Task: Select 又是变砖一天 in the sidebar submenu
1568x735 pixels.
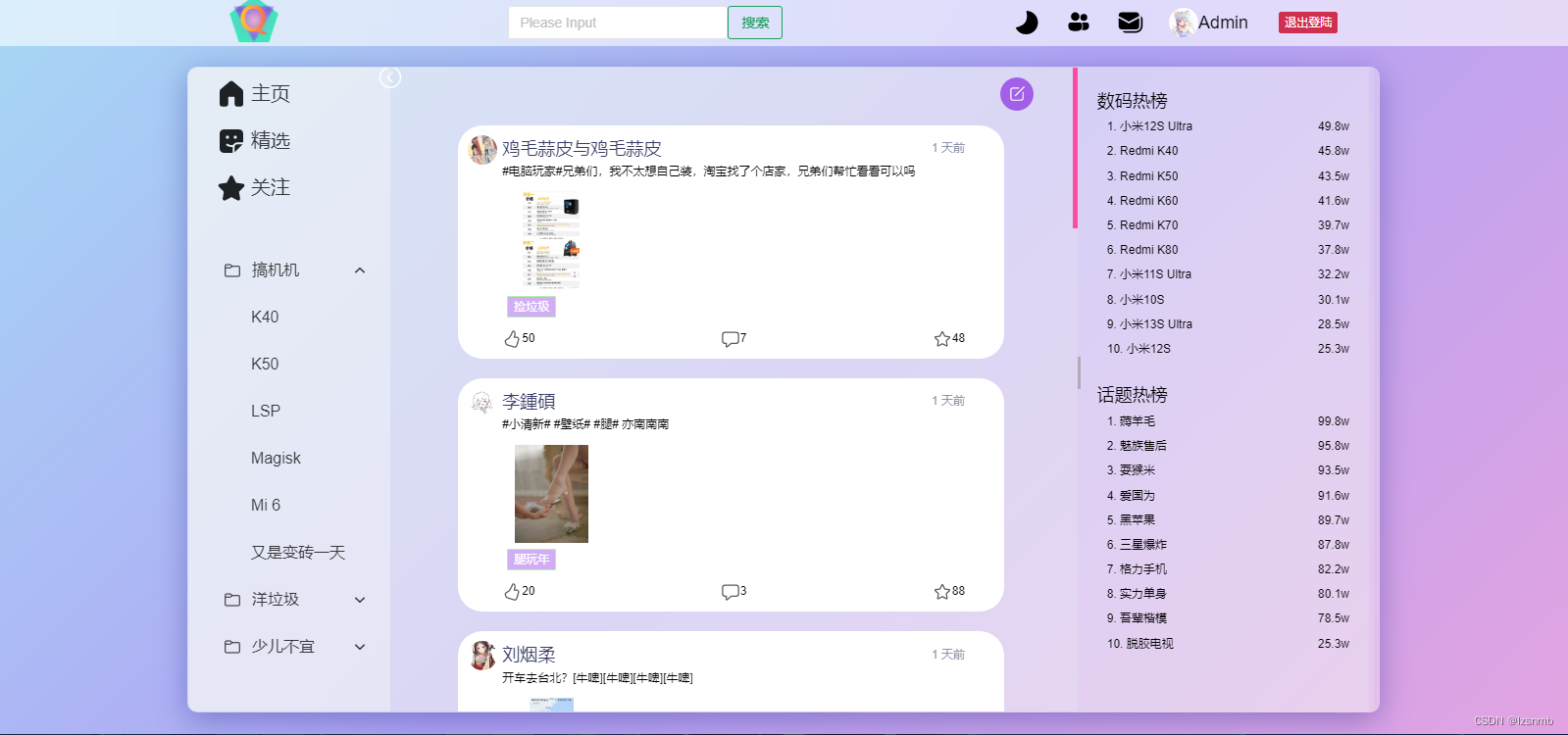Action: pyautogui.click(x=298, y=552)
